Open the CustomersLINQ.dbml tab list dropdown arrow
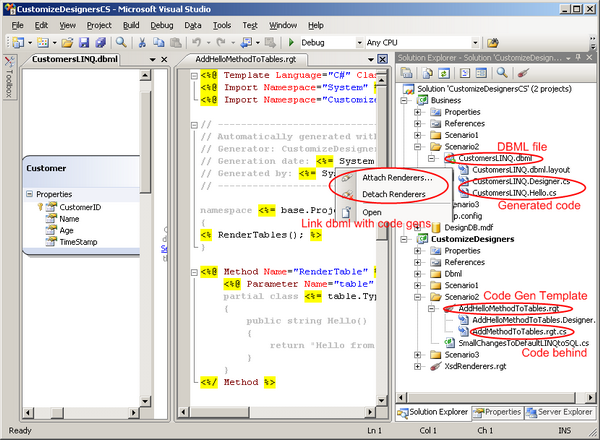600x440 pixels. tap(152, 59)
